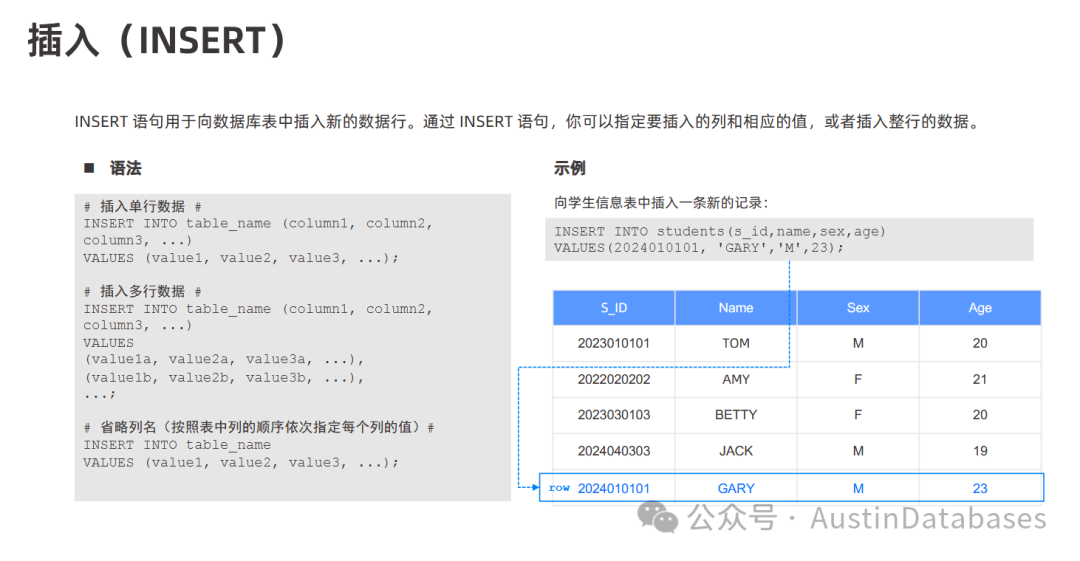
Task: Select cell 2023030103 in the table
Action: click(x=614, y=415)
